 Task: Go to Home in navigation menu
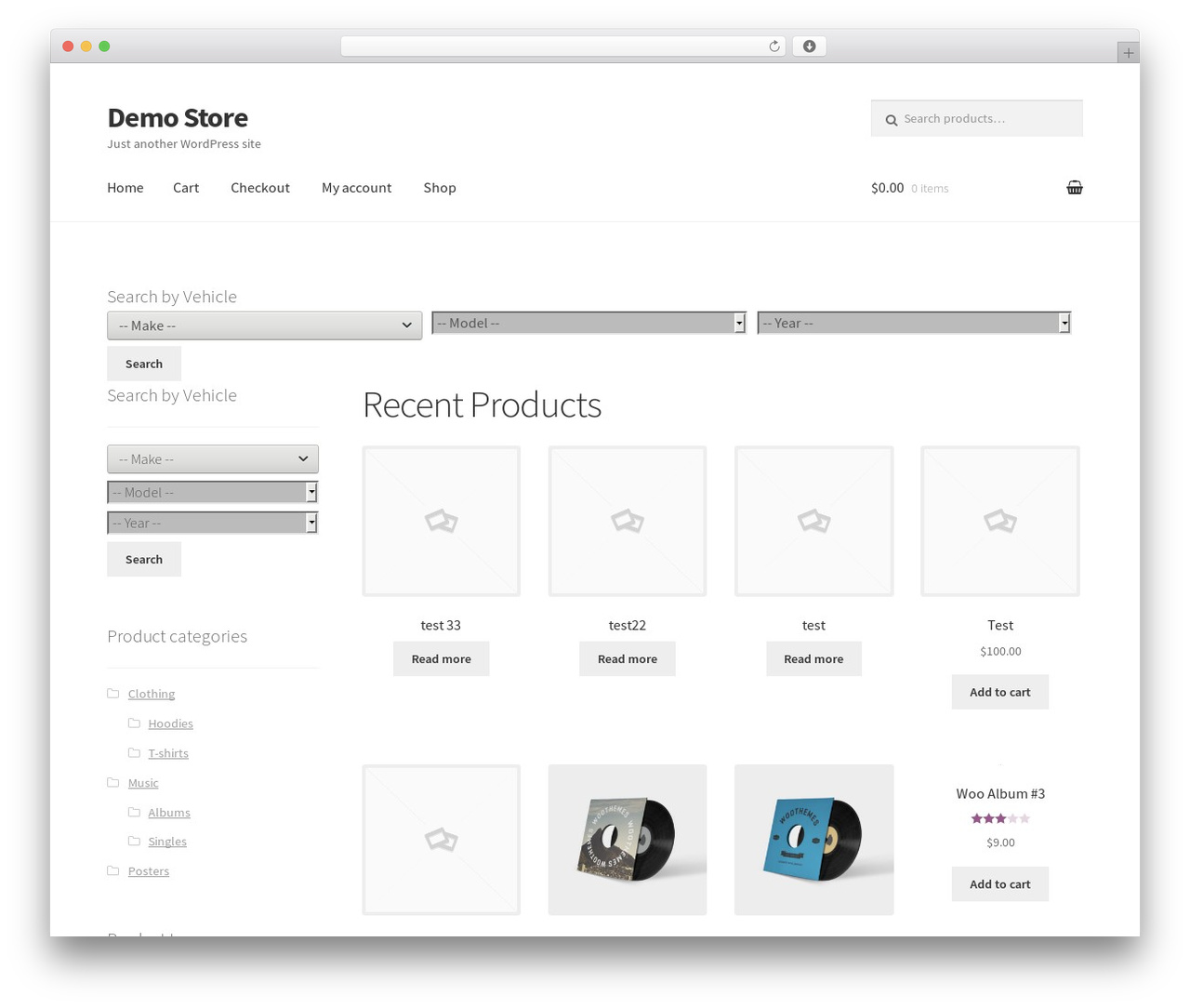click(126, 188)
